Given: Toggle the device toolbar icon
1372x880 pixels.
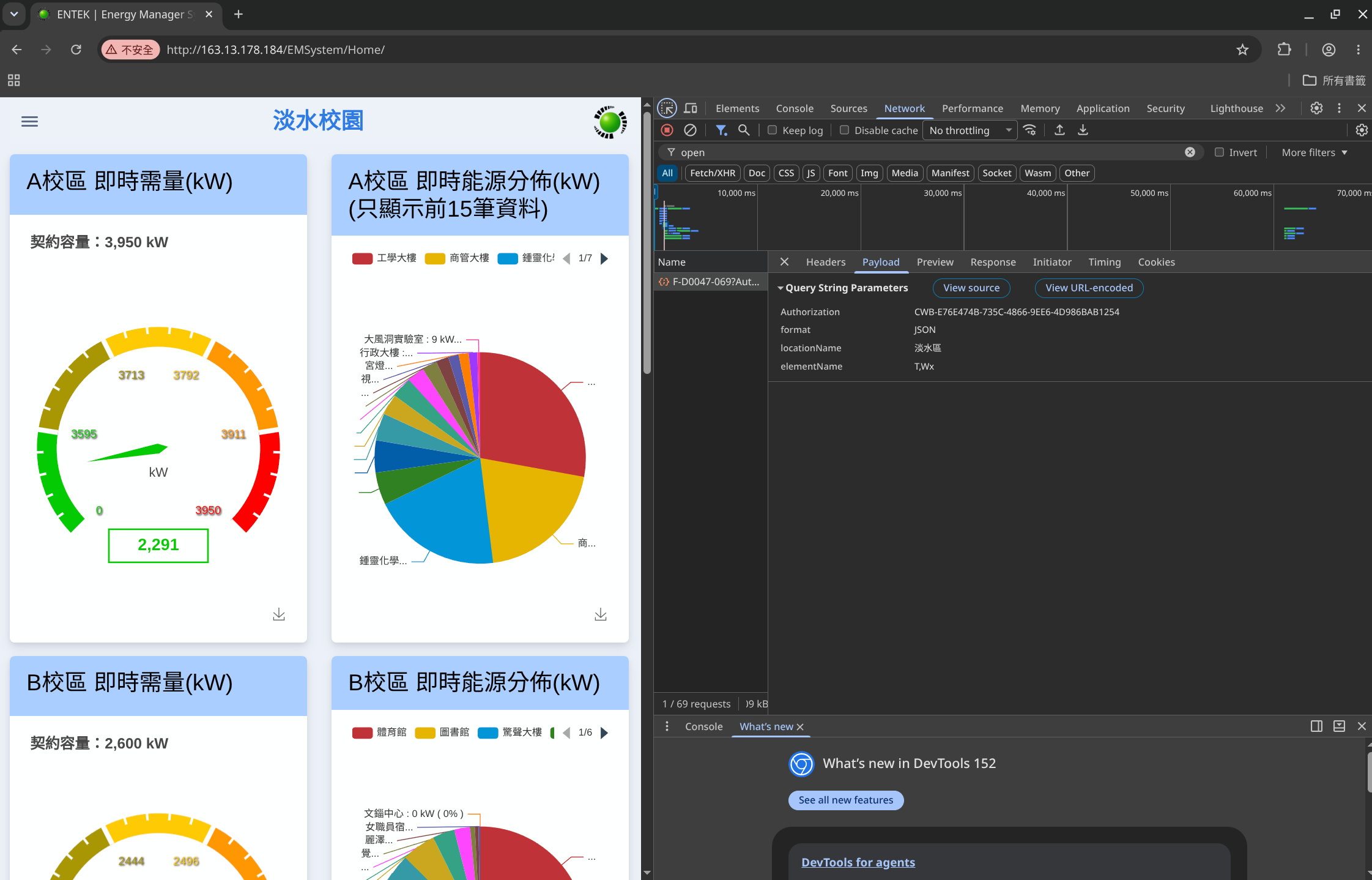Looking at the screenshot, I should (691, 108).
